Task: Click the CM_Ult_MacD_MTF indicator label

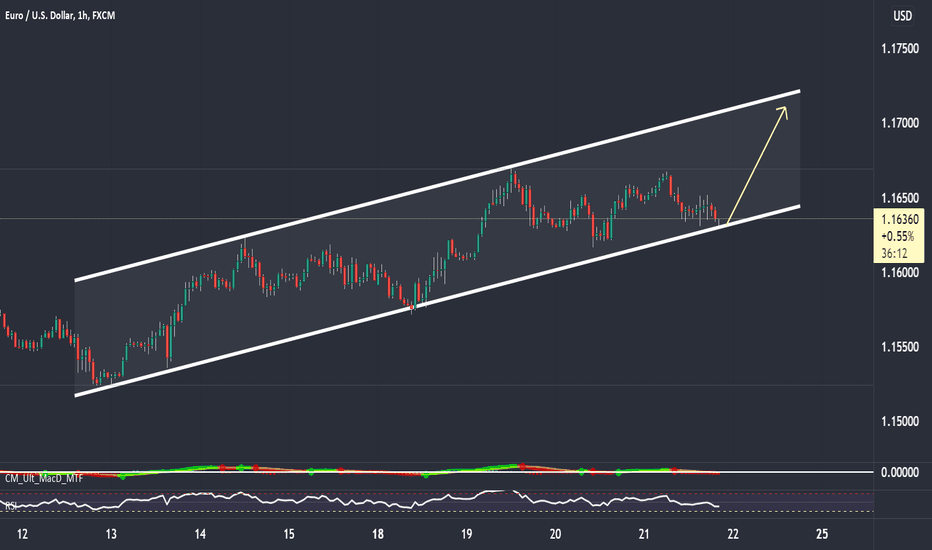Action: click(44, 478)
